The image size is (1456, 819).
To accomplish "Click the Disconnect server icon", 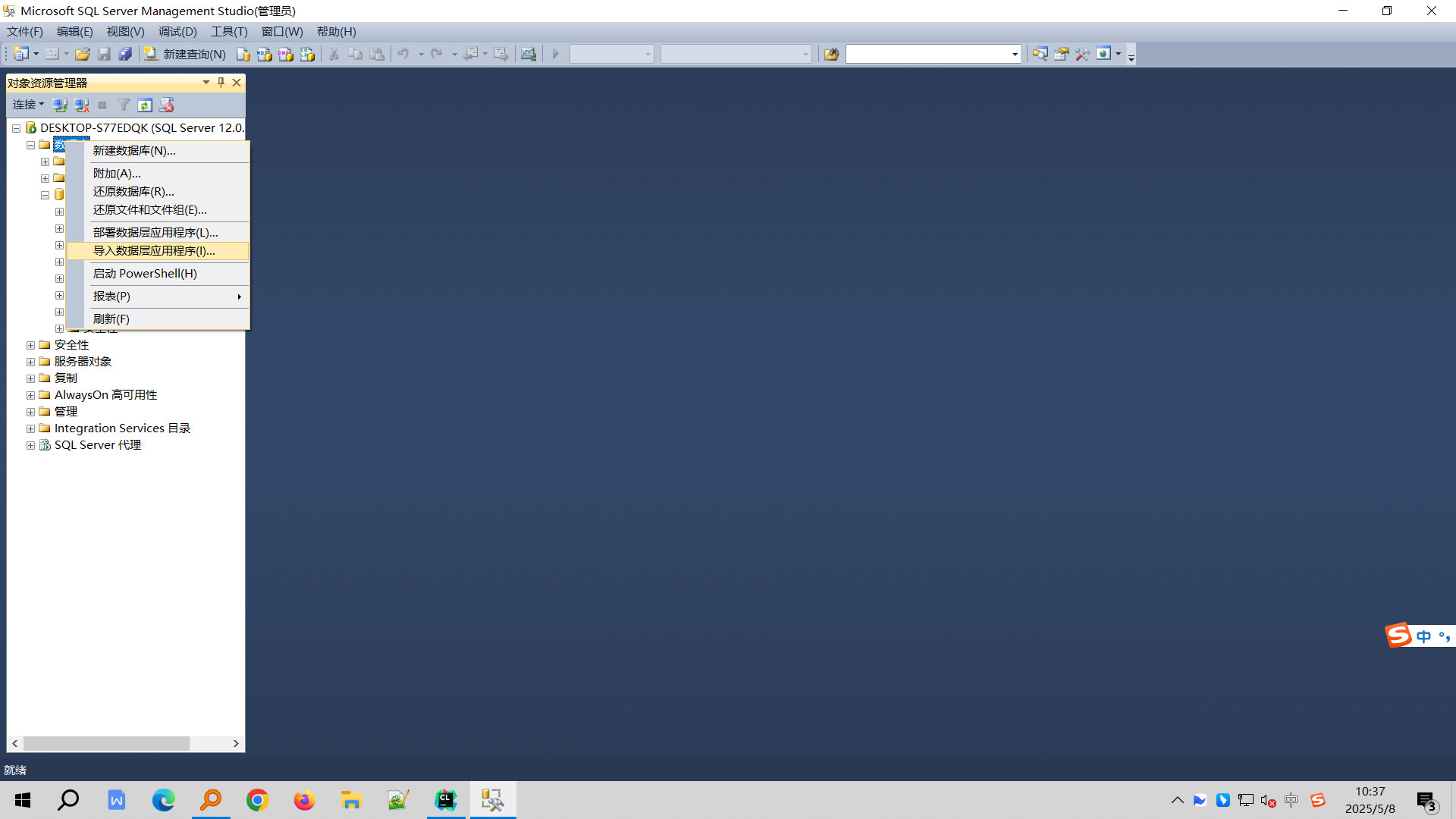I will (x=81, y=105).
